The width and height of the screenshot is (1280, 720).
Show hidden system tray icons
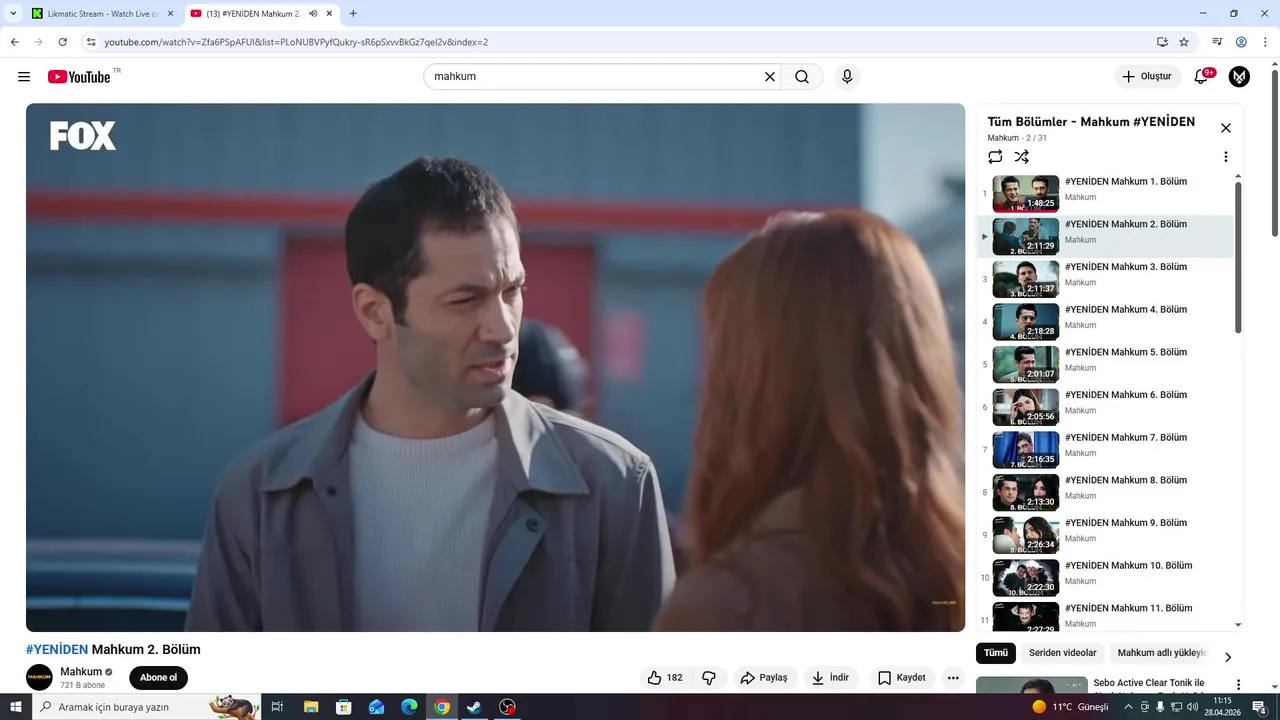(1128, 707)
